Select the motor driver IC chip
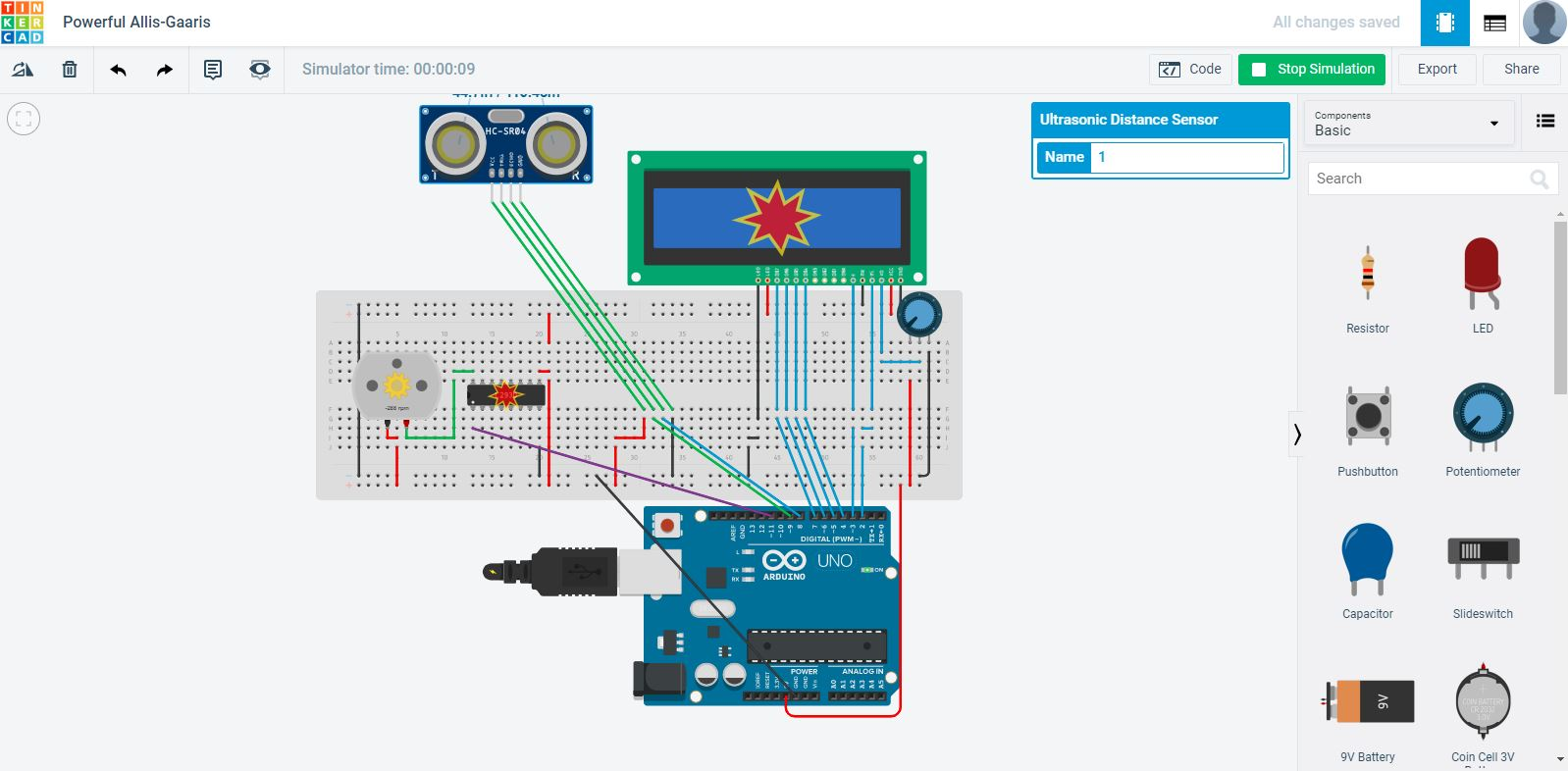Viewport: 1568px width, 771px height. 505,395
